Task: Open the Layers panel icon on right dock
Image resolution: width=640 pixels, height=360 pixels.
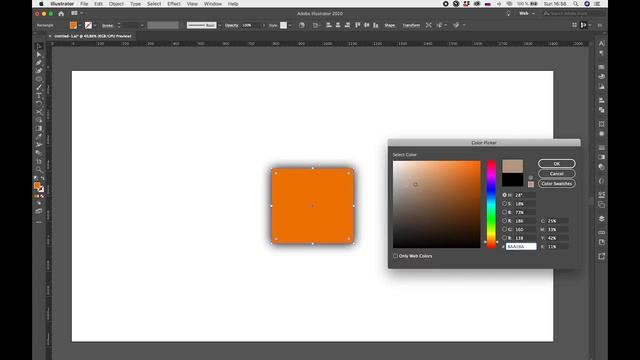Action: click(x=602, y=219)
